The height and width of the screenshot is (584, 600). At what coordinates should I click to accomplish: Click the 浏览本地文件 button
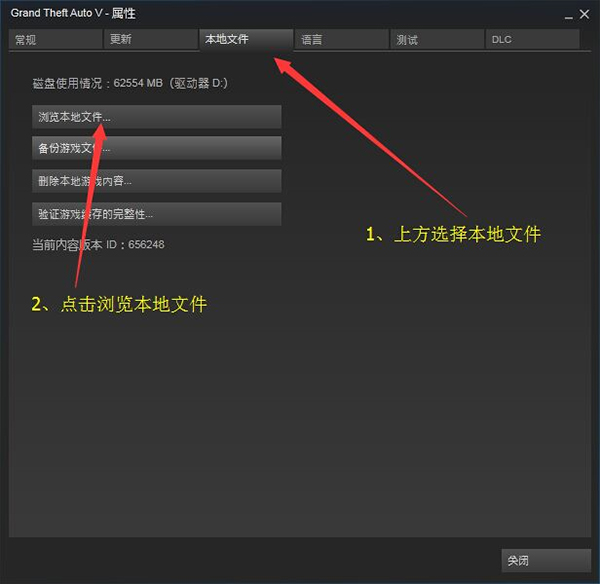(157, 117)
